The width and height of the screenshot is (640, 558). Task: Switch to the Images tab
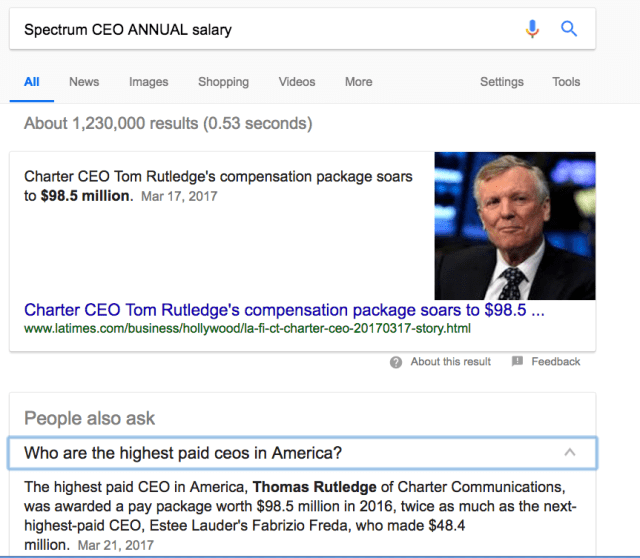[149, 82]
